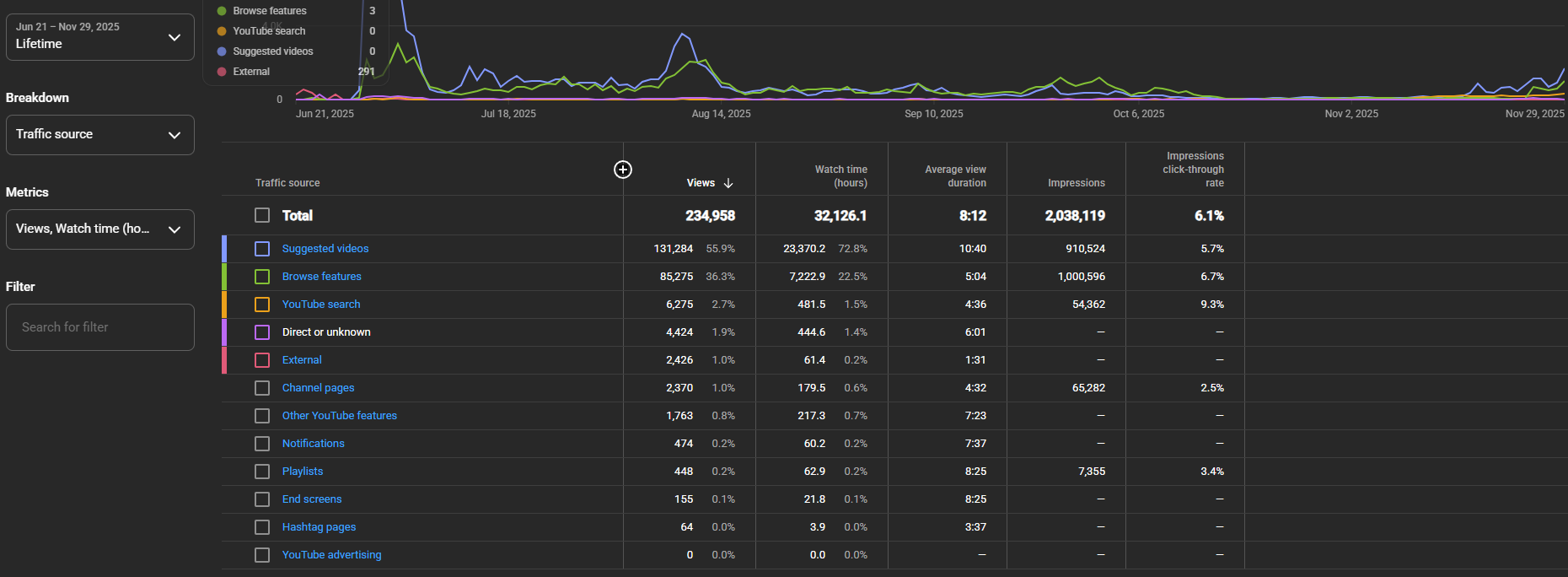
Task: Sort by Impressions column header
Action: (1076, 183)
